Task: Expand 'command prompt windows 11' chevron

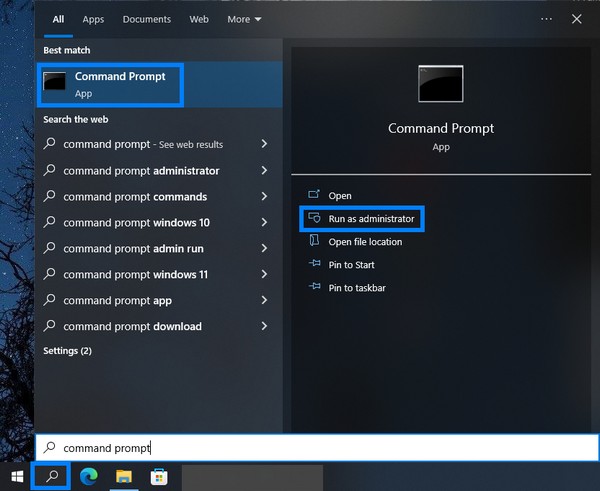Action: pyautogui.click(x=264, y=274)
